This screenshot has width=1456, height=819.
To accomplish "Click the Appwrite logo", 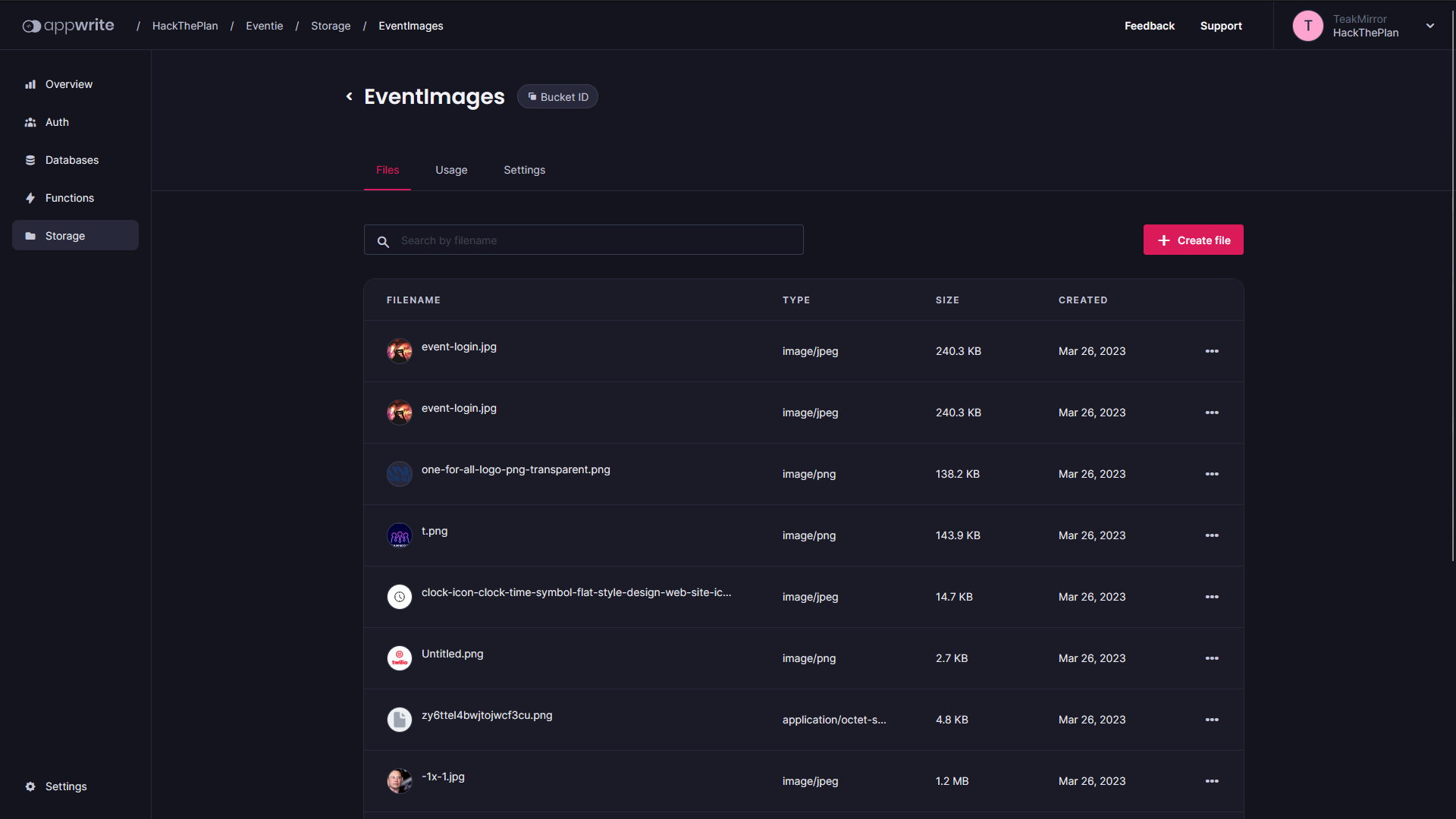I will tap(68, 26).
